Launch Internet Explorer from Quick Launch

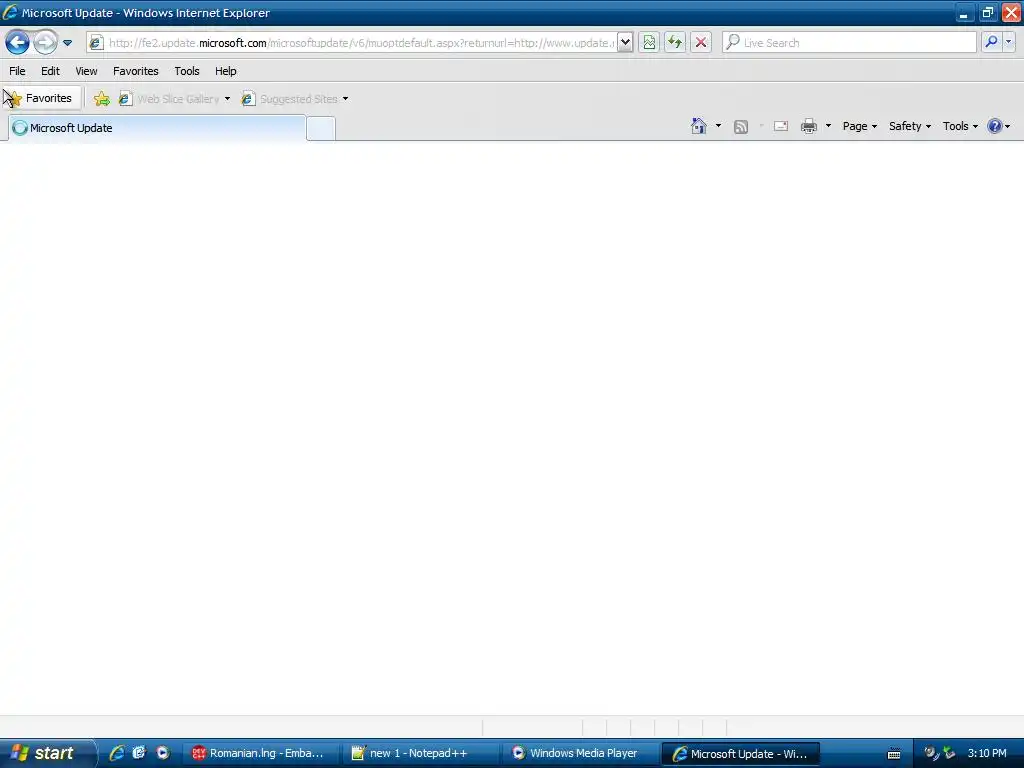(117, 753)
